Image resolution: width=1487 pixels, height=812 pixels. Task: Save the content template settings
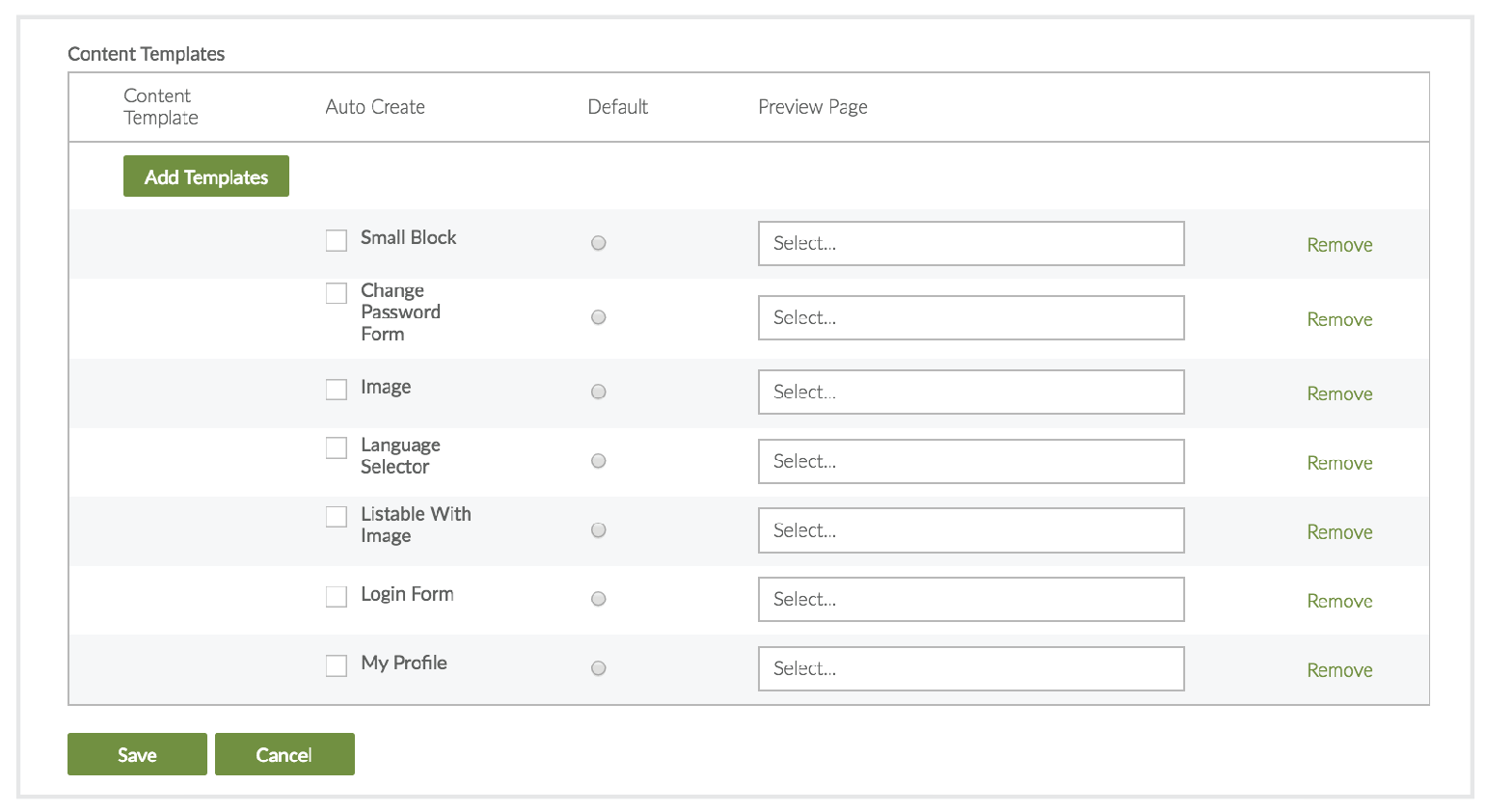137,754
